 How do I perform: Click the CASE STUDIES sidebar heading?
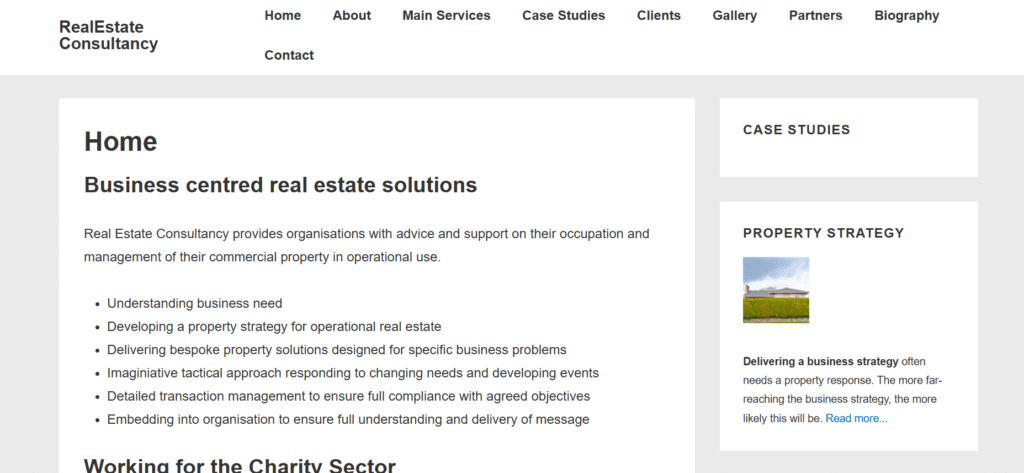click(x=796, y=130)
